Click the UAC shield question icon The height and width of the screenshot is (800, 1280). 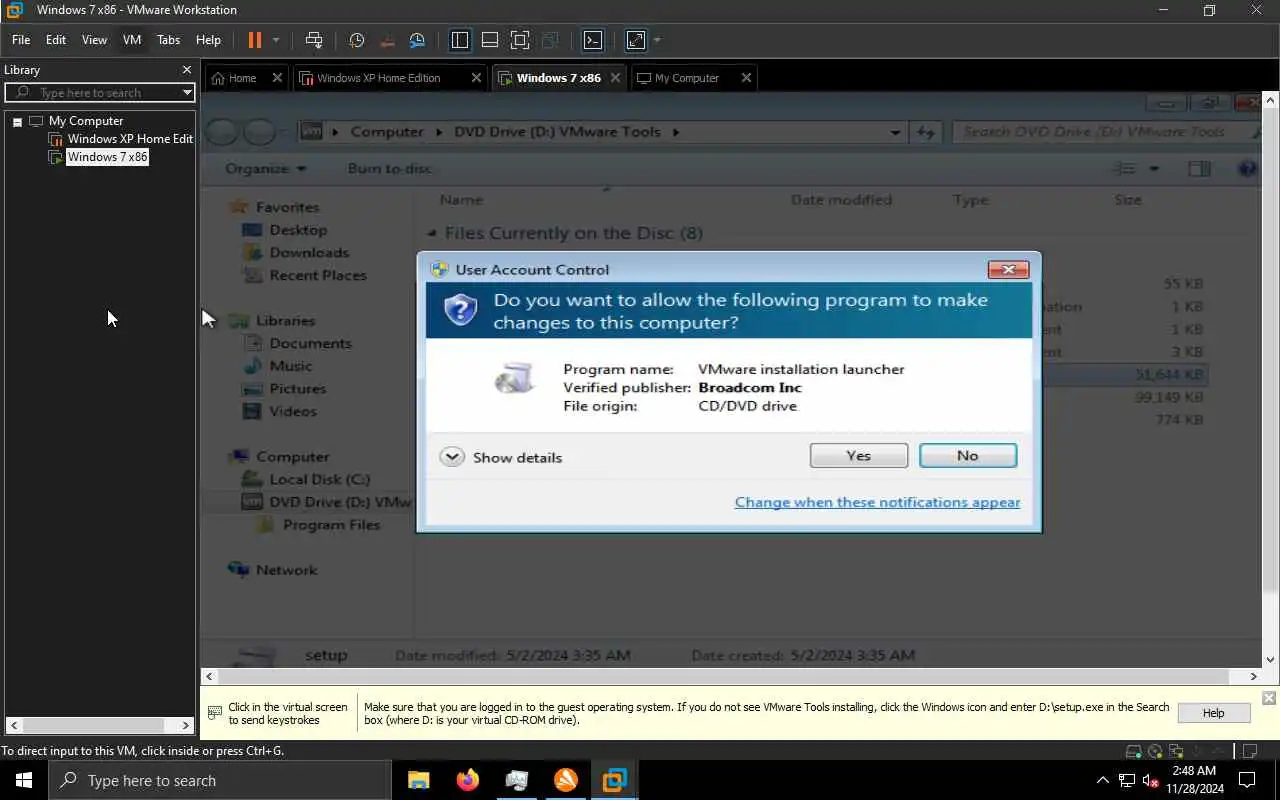point(460,309)
